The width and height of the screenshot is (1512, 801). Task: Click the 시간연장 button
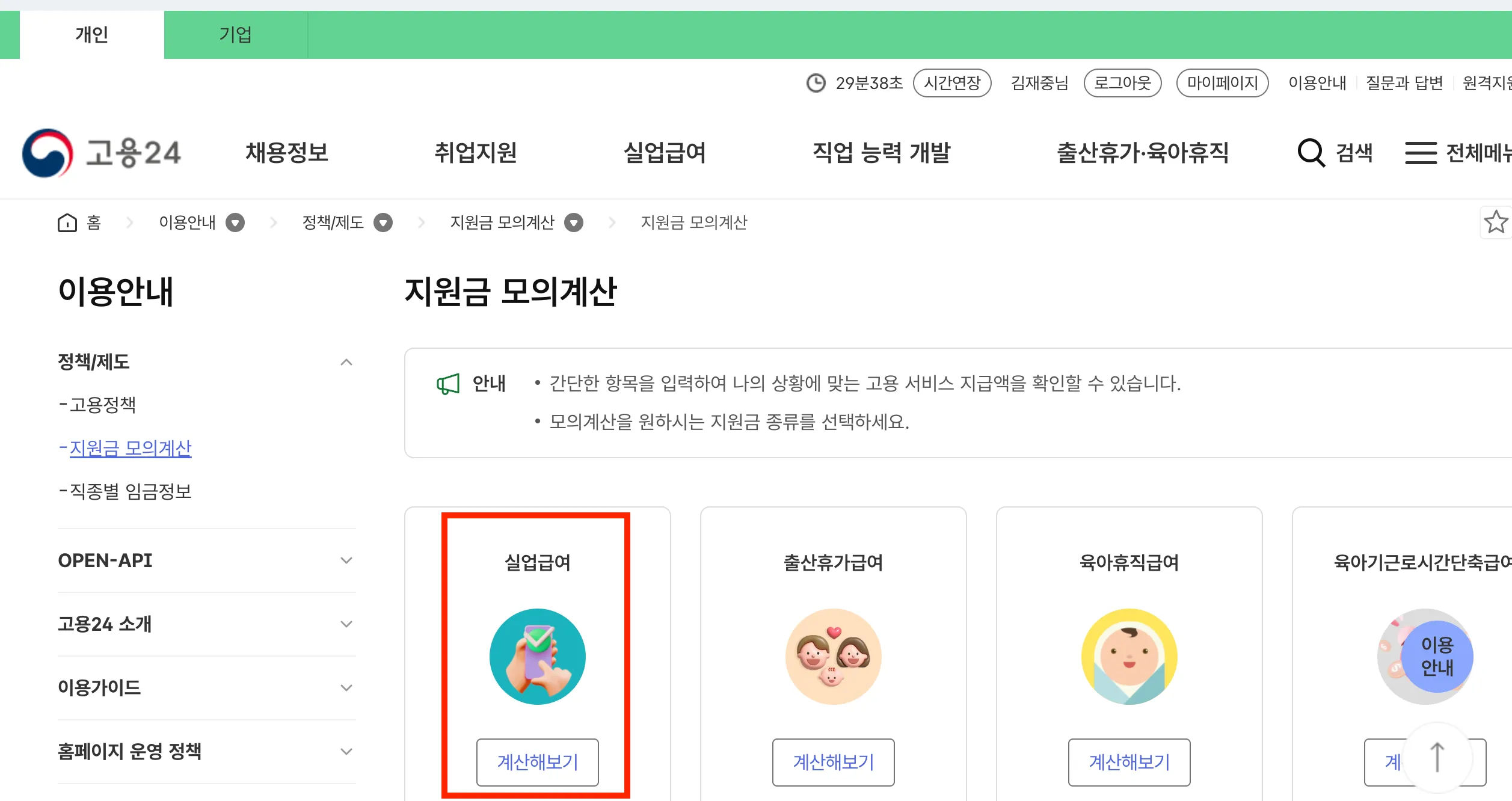coord(952,83)
